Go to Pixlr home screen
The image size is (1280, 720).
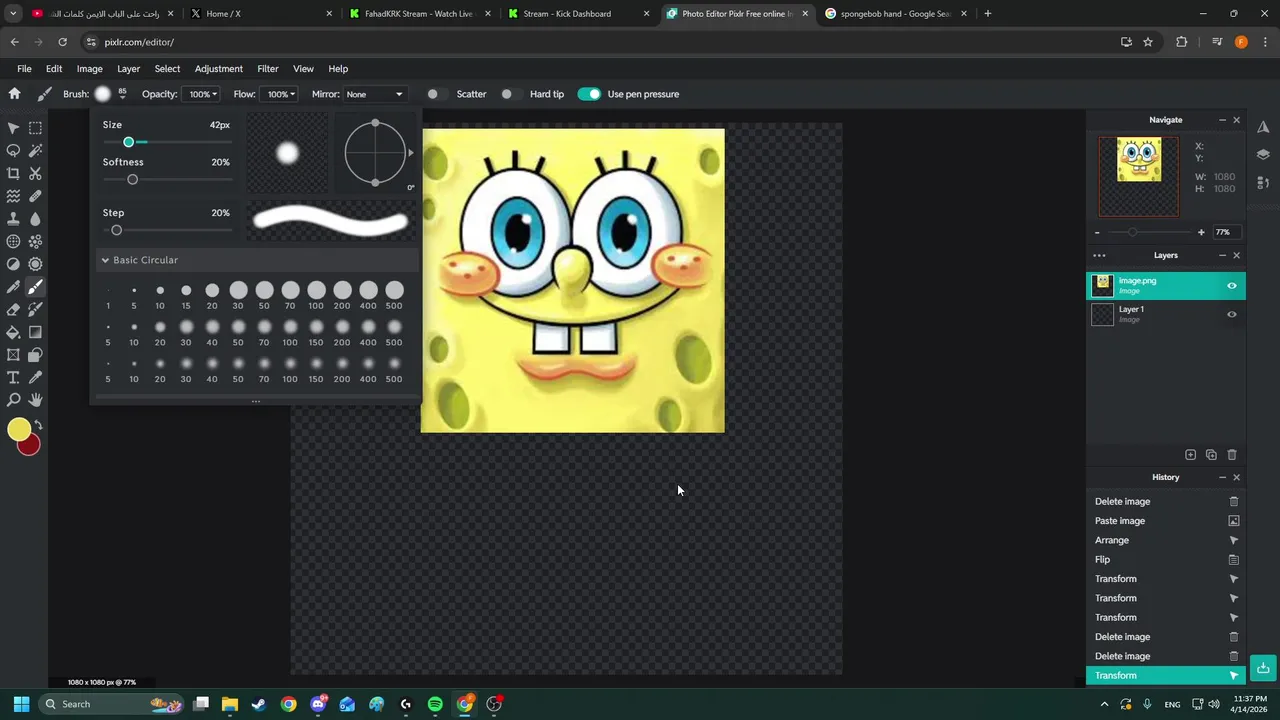pyautogui.click(x=14, y=94)
